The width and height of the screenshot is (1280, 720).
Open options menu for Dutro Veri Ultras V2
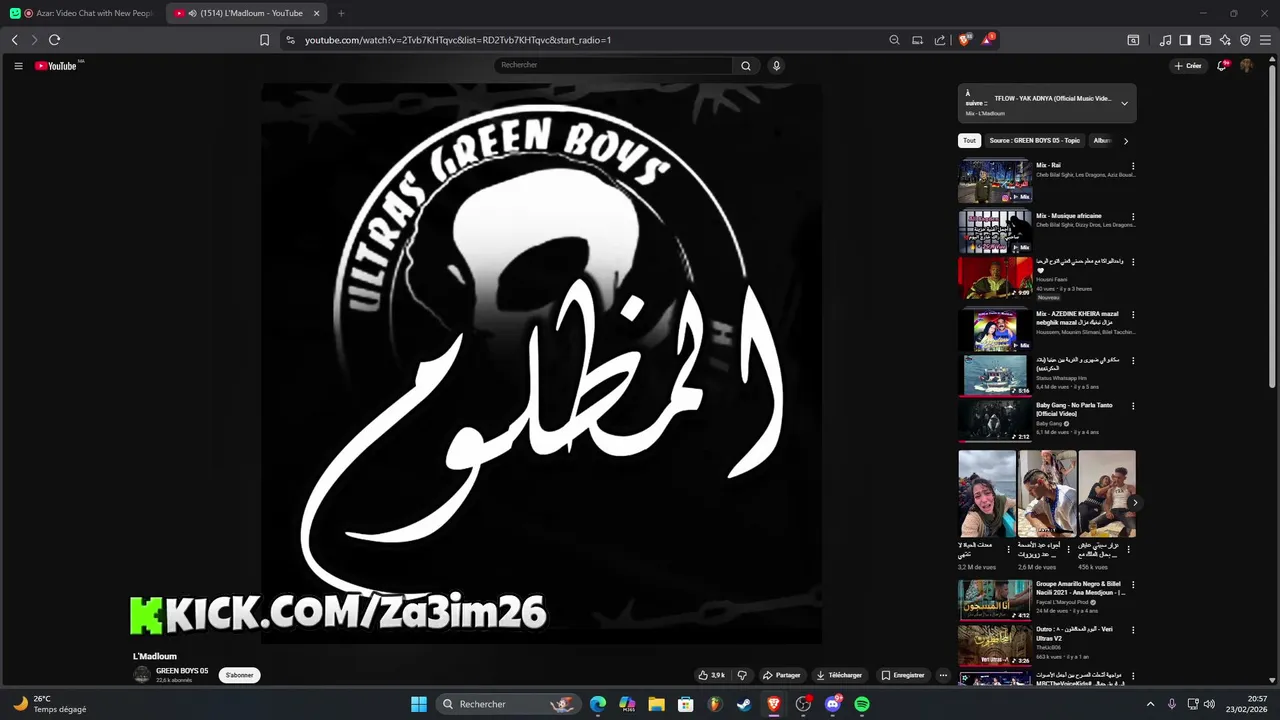pos(1133,630)
